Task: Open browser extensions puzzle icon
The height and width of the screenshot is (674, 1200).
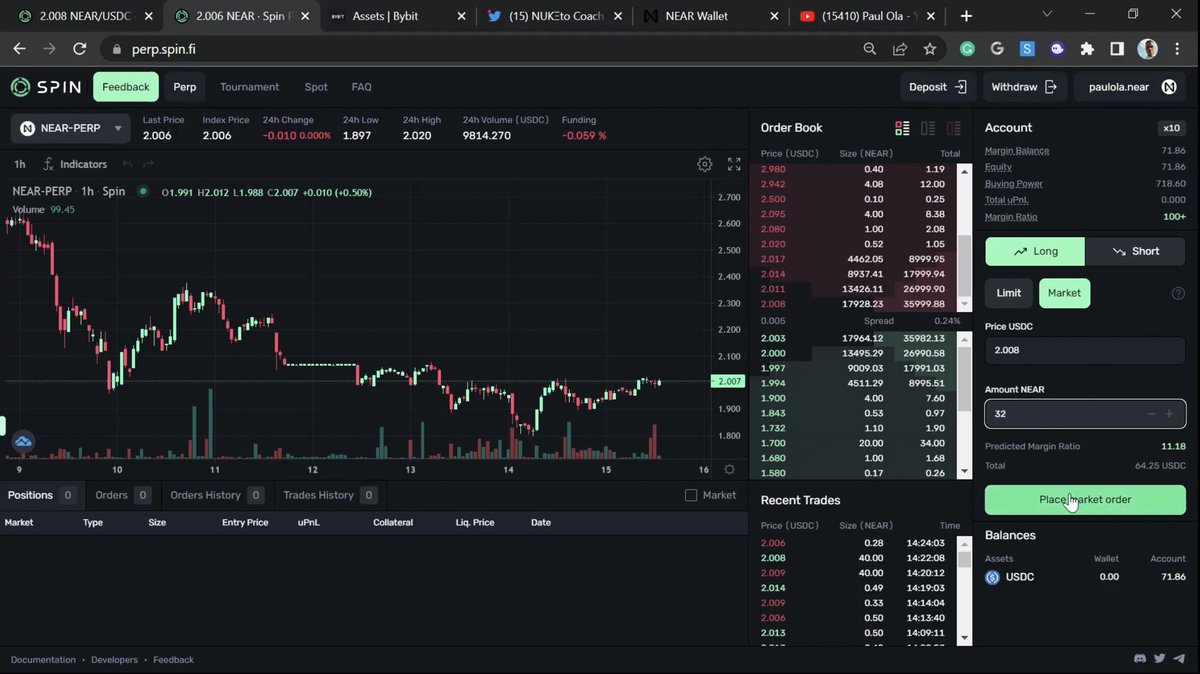Action: click(1088, 48)
